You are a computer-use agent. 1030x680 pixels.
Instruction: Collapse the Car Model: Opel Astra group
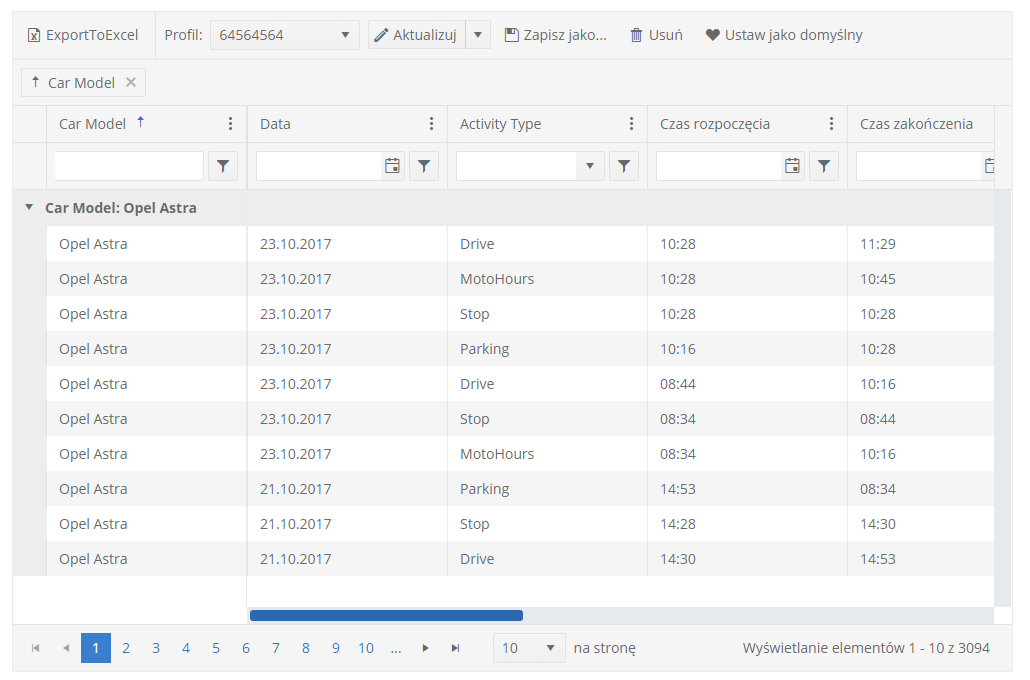(29, 208)
